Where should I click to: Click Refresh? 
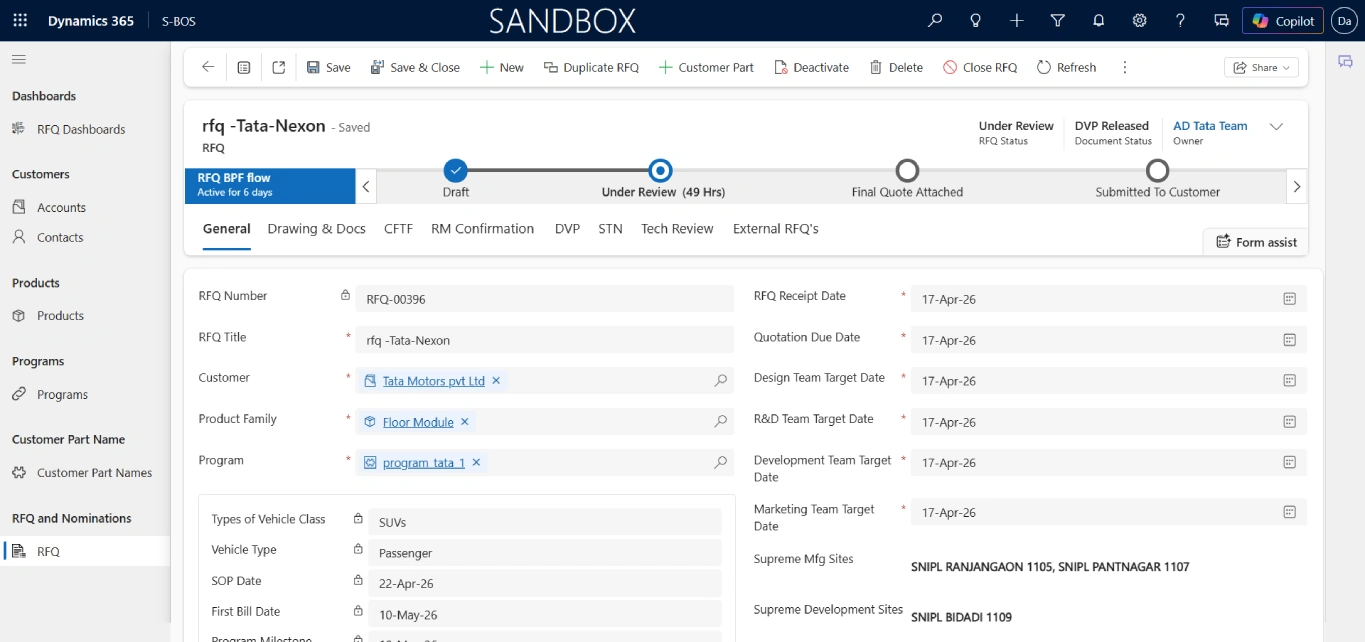tap(1066, 67)
